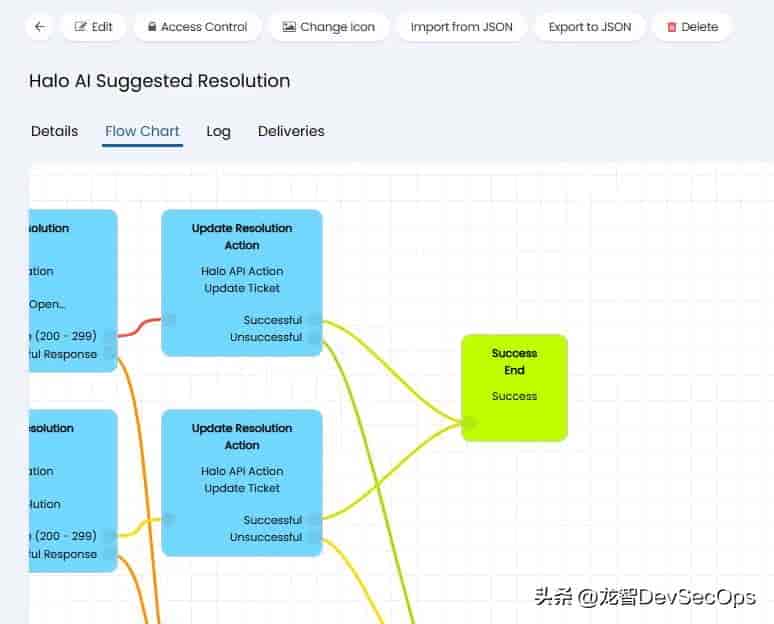774x624 pixels.
Task: Click "Halo API Action" text in lower node
Action: click(x=242, y=471)
